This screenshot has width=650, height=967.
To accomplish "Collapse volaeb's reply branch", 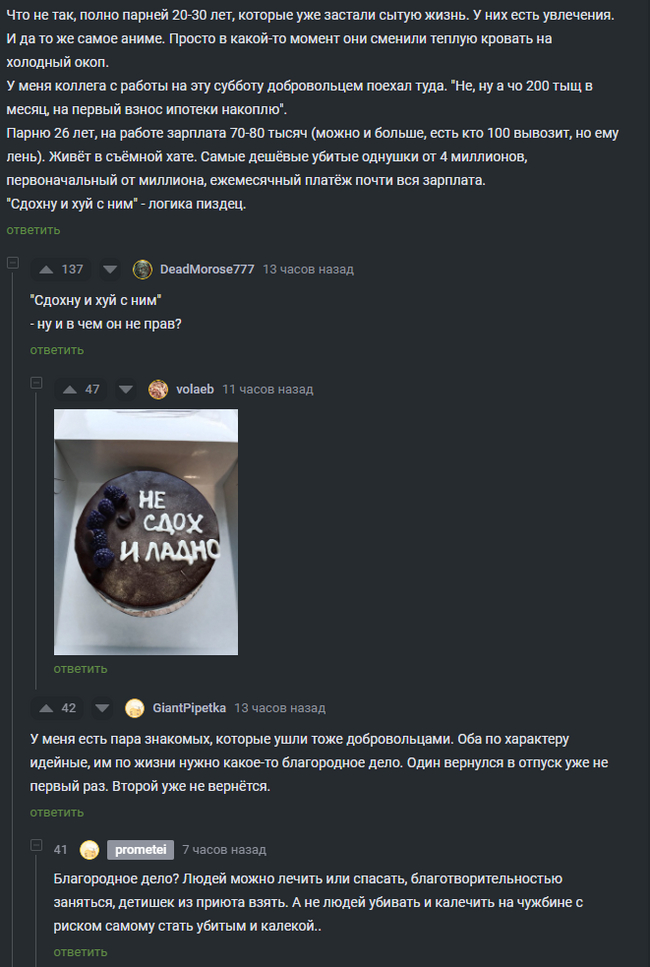I will click(36, 384).
